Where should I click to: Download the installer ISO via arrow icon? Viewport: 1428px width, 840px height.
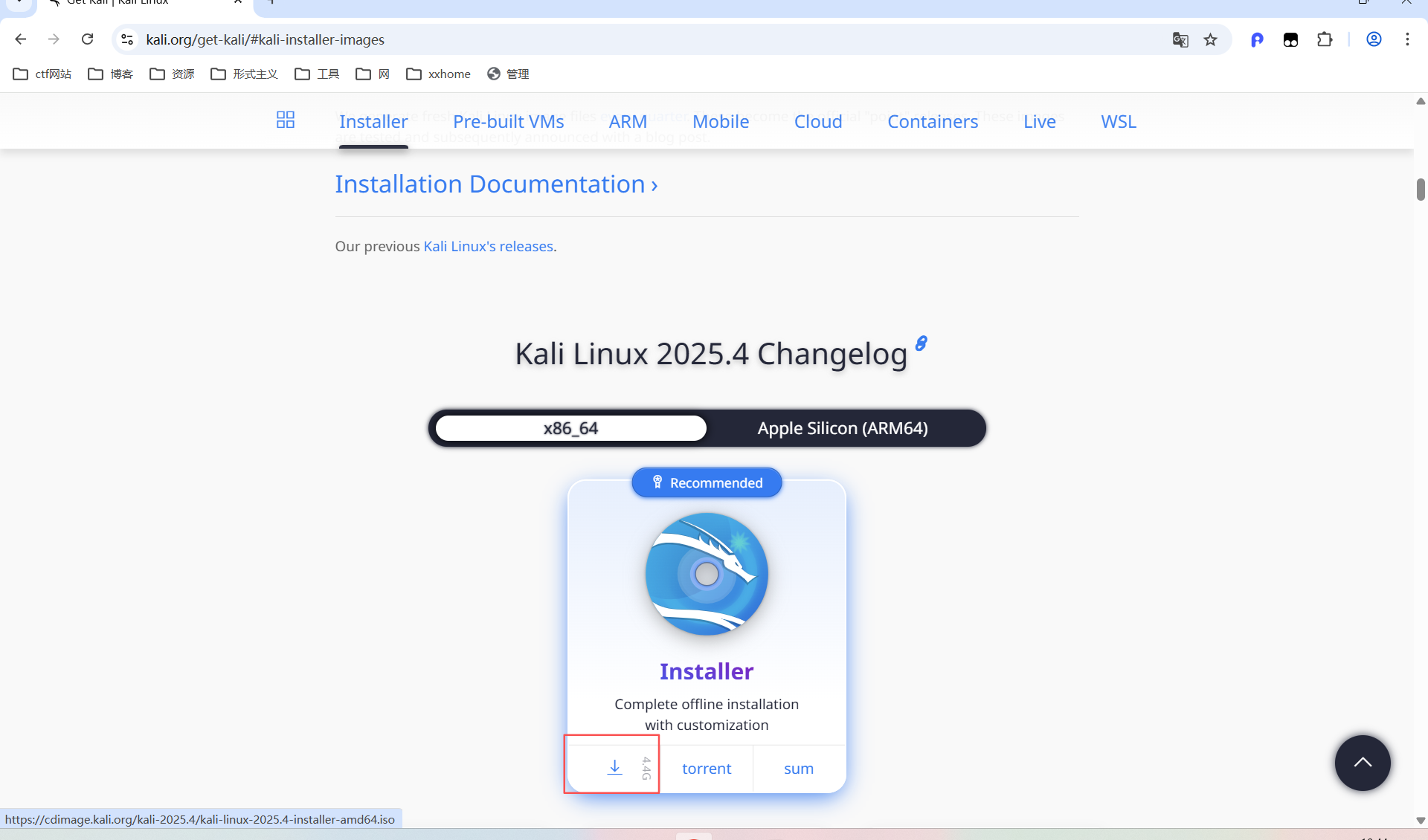(x=614, y=767)
